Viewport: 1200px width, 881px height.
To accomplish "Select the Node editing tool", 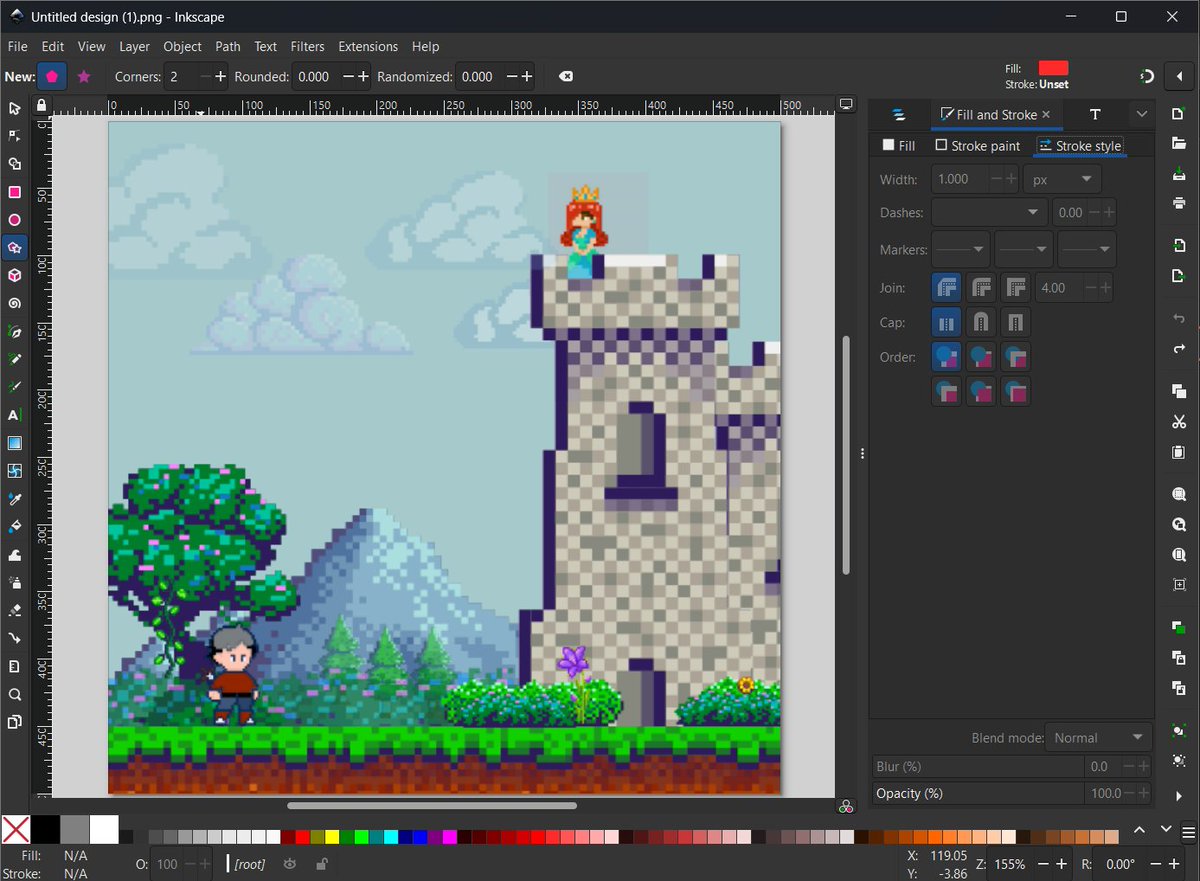I will (14, 136).
